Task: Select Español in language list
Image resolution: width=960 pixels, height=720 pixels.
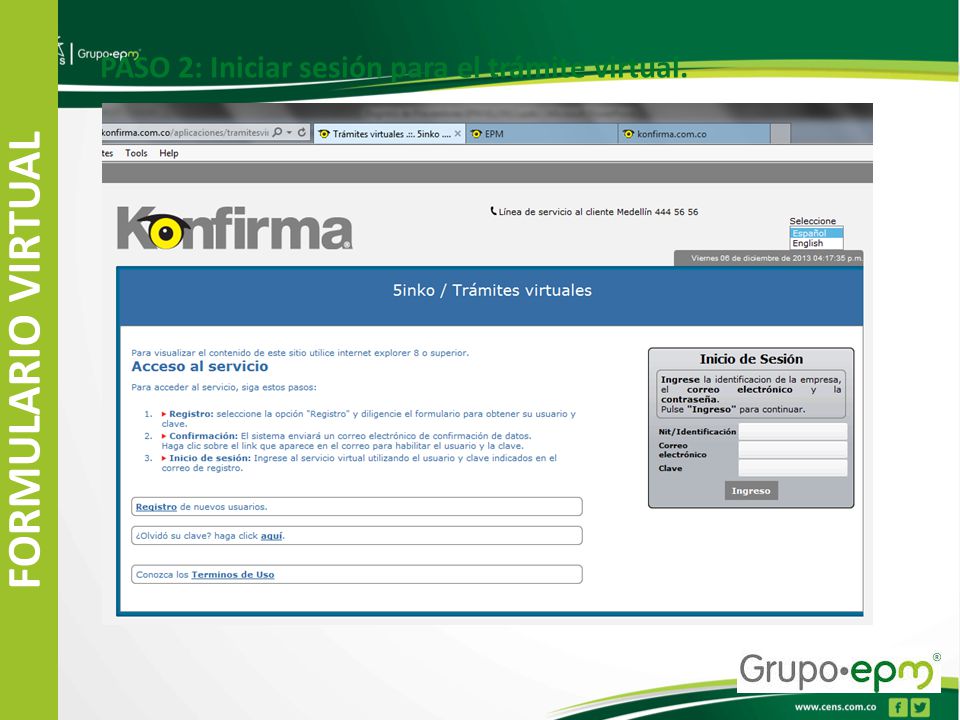Action: click(816, 233)
